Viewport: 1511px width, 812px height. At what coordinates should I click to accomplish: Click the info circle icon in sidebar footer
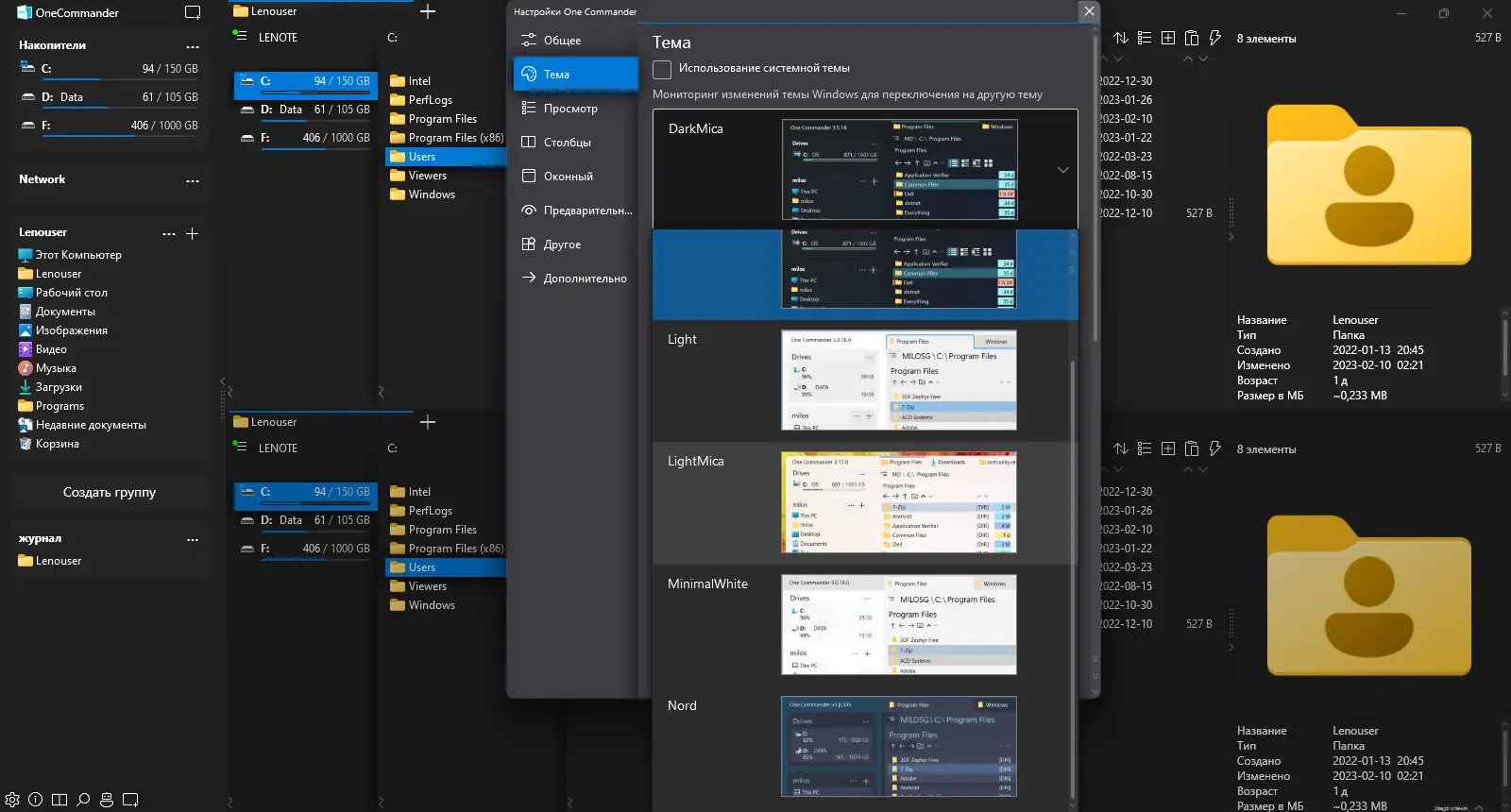tap(36, 800)
